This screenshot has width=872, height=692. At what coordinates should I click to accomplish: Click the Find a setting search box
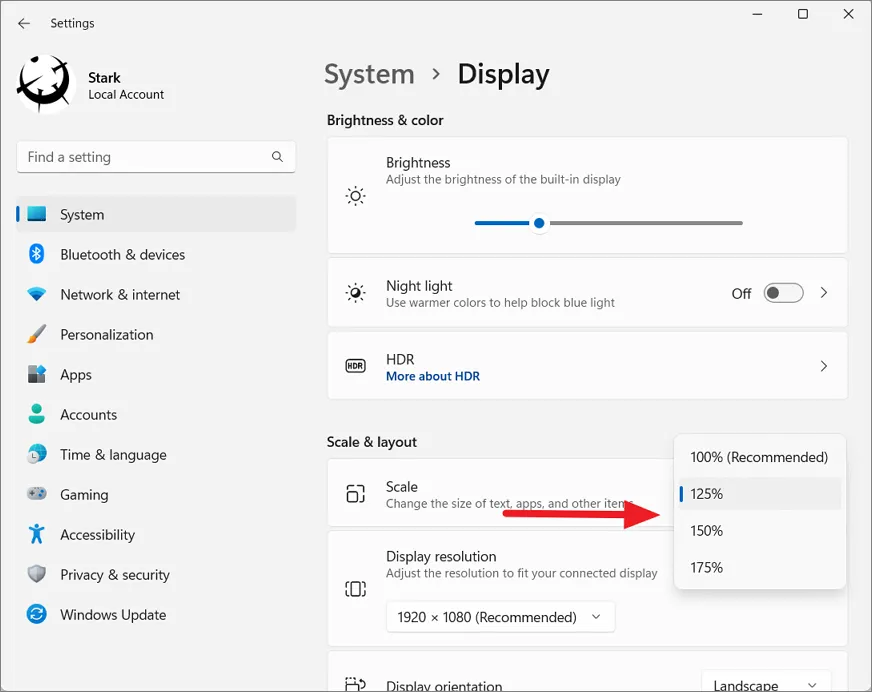[145, 157]
